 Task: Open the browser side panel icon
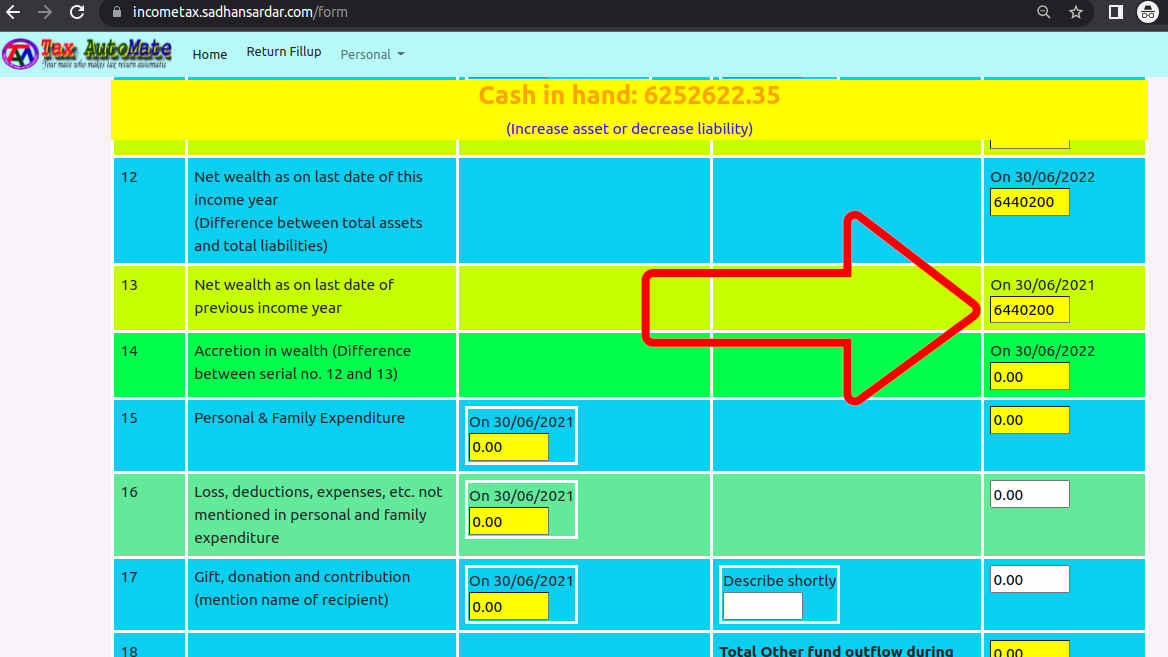click(x=1116, y=13)
